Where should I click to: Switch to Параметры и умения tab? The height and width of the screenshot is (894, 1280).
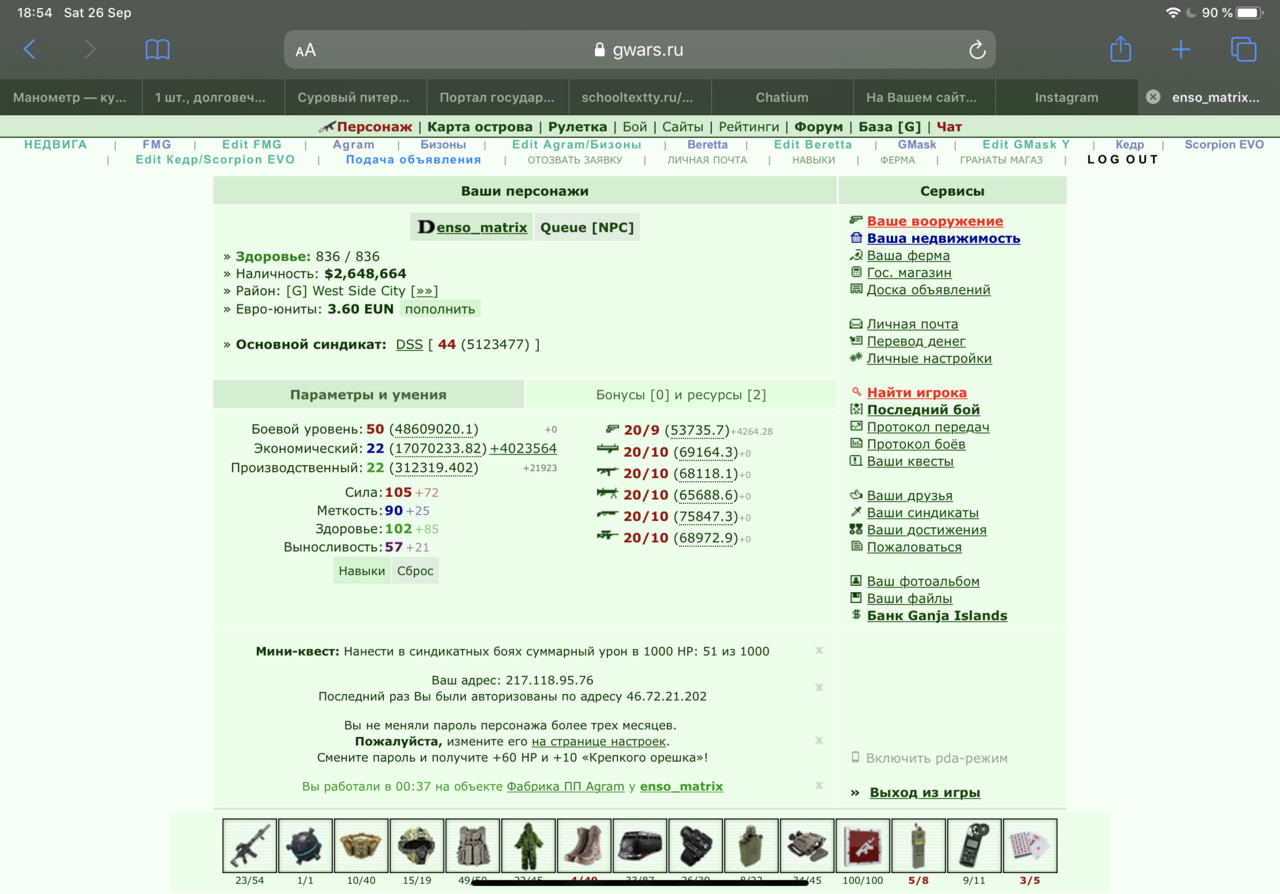click(x=368, y=395)
